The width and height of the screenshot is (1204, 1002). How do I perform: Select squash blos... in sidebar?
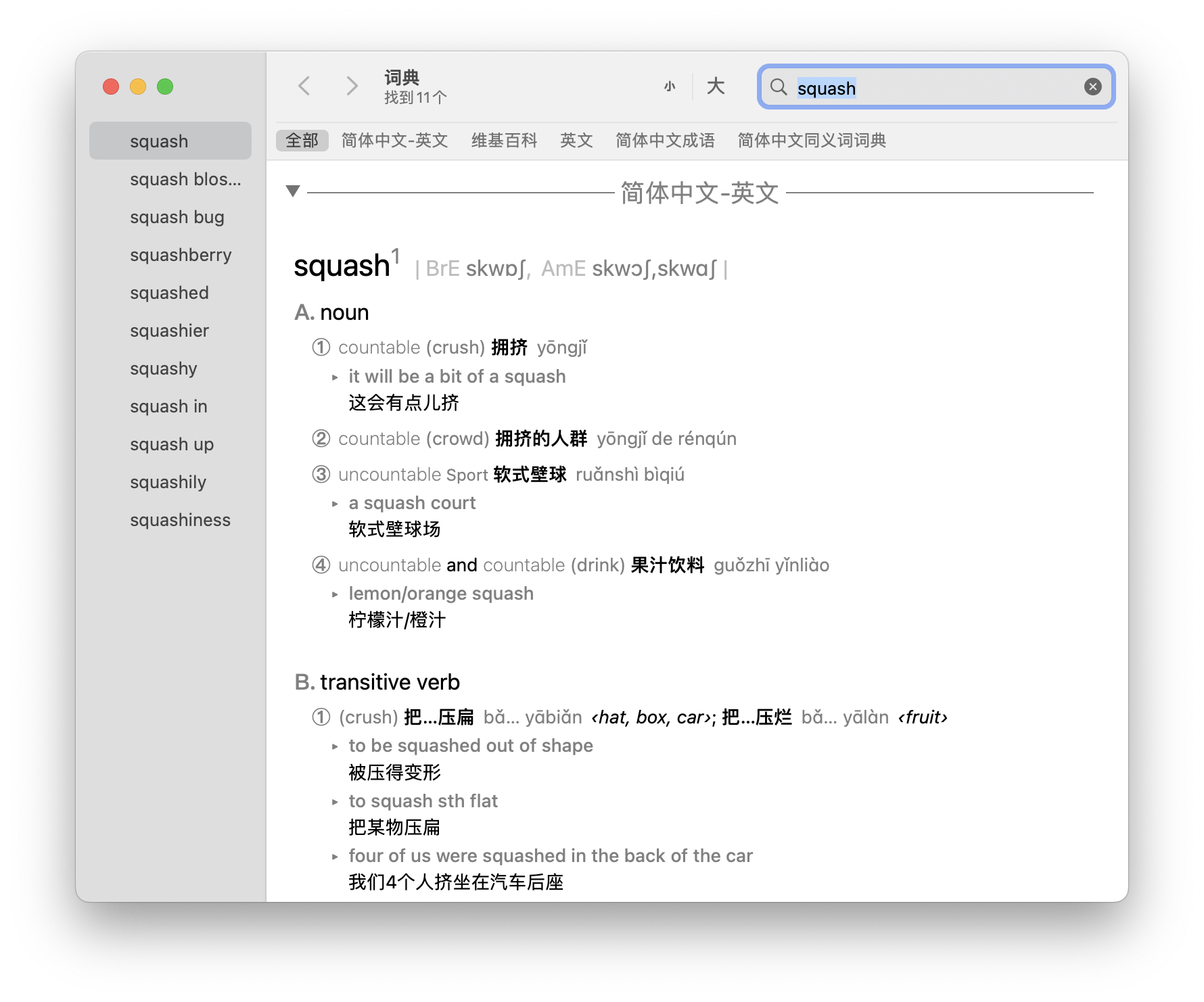tap(170, 179)
